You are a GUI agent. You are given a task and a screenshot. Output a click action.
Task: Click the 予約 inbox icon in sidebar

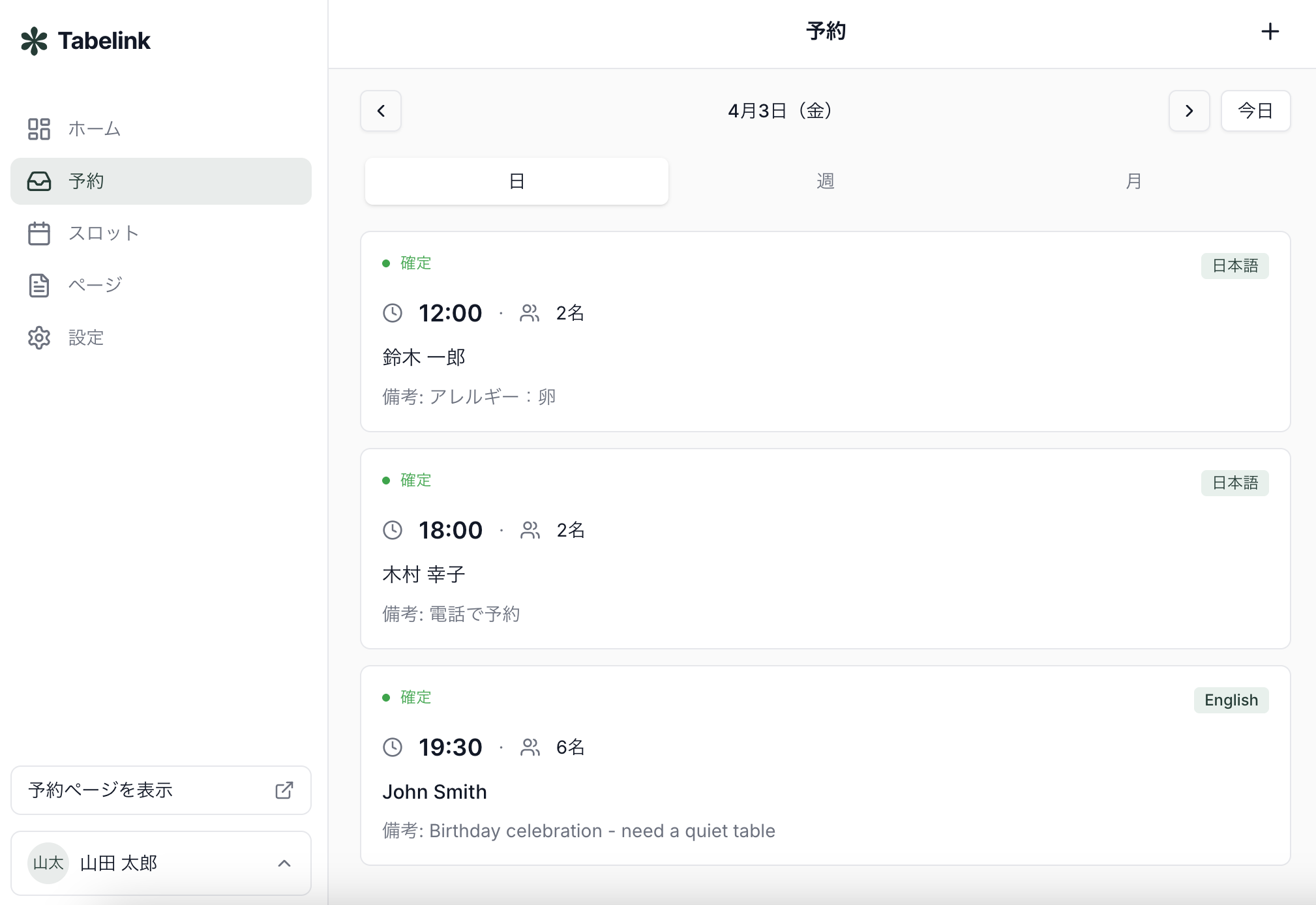(x=39, y=181)
